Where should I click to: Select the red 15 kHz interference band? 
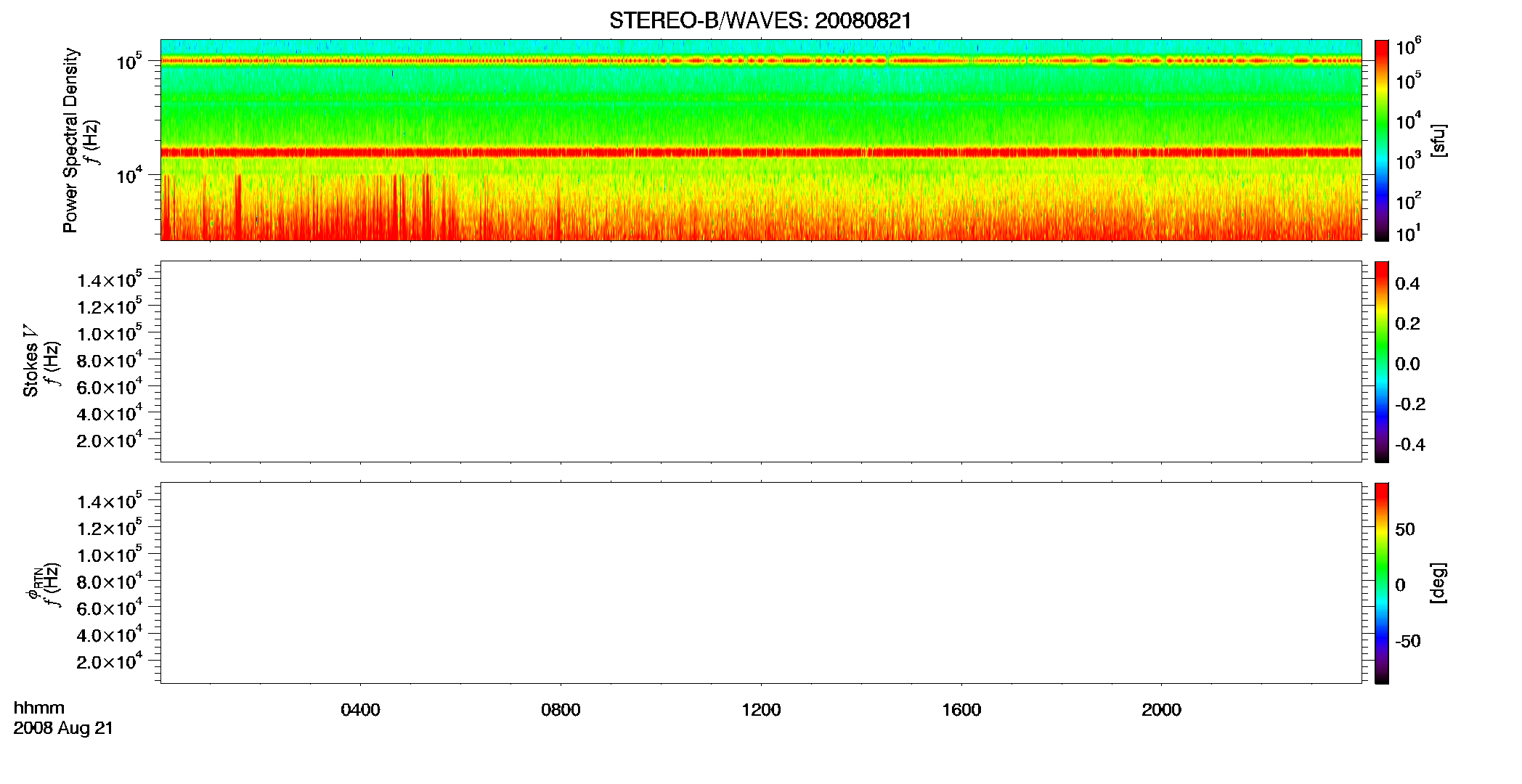(x=761, y=152)
